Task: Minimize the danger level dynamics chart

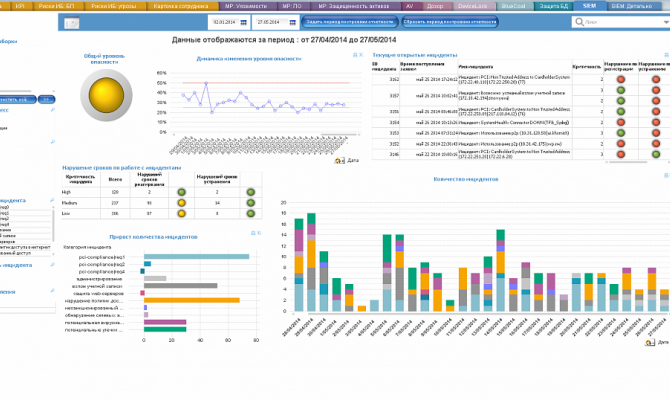Action: click(355, 55)
